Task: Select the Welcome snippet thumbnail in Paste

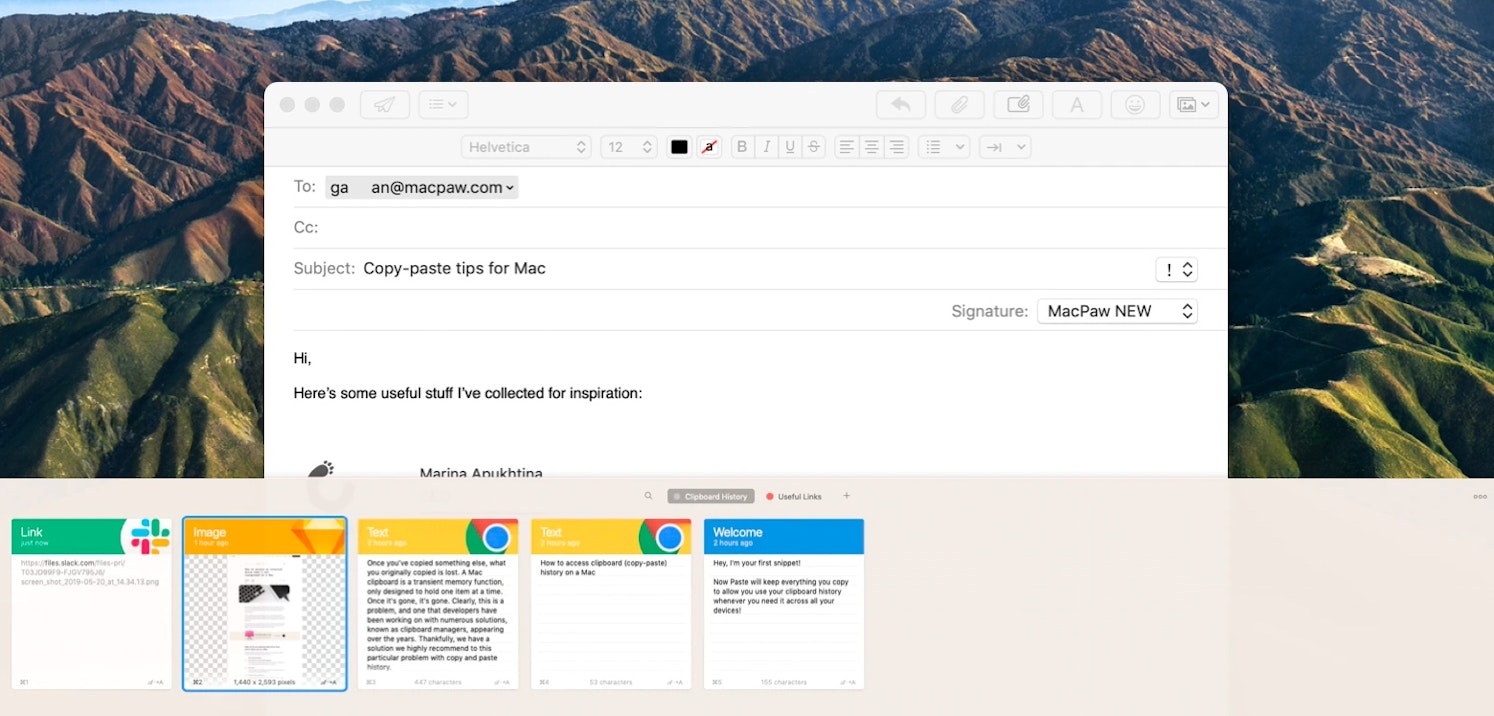Action: coord(784,603)
